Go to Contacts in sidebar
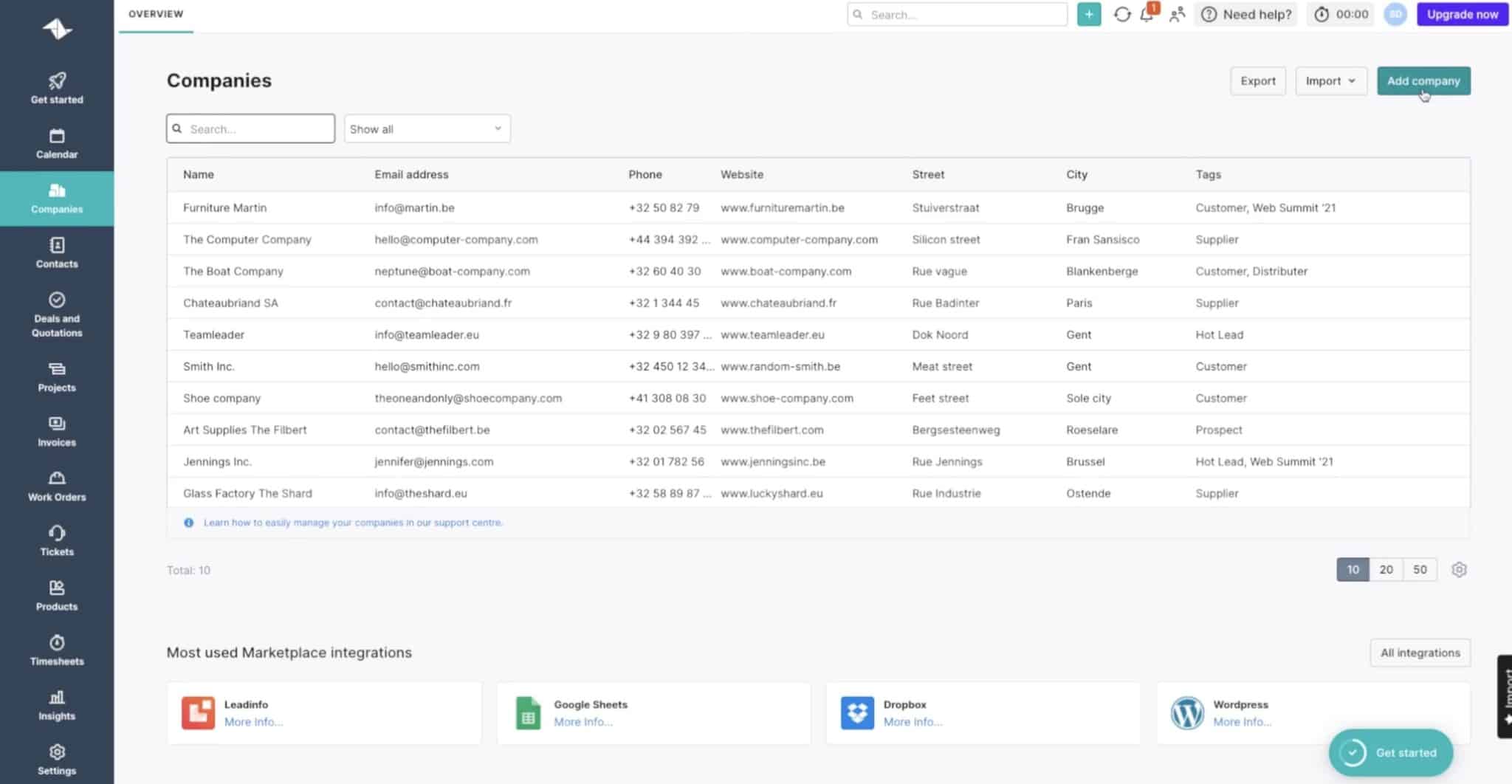 (x=57, y=253)
